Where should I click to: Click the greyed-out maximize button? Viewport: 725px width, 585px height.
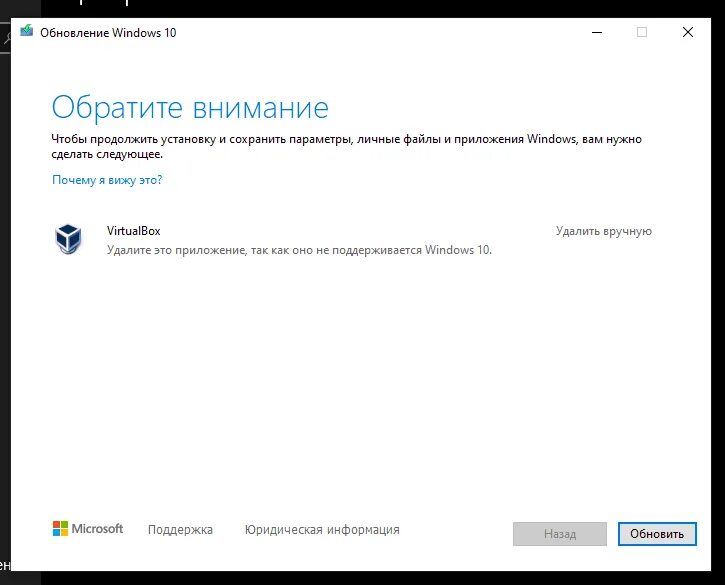coord(642,32)
